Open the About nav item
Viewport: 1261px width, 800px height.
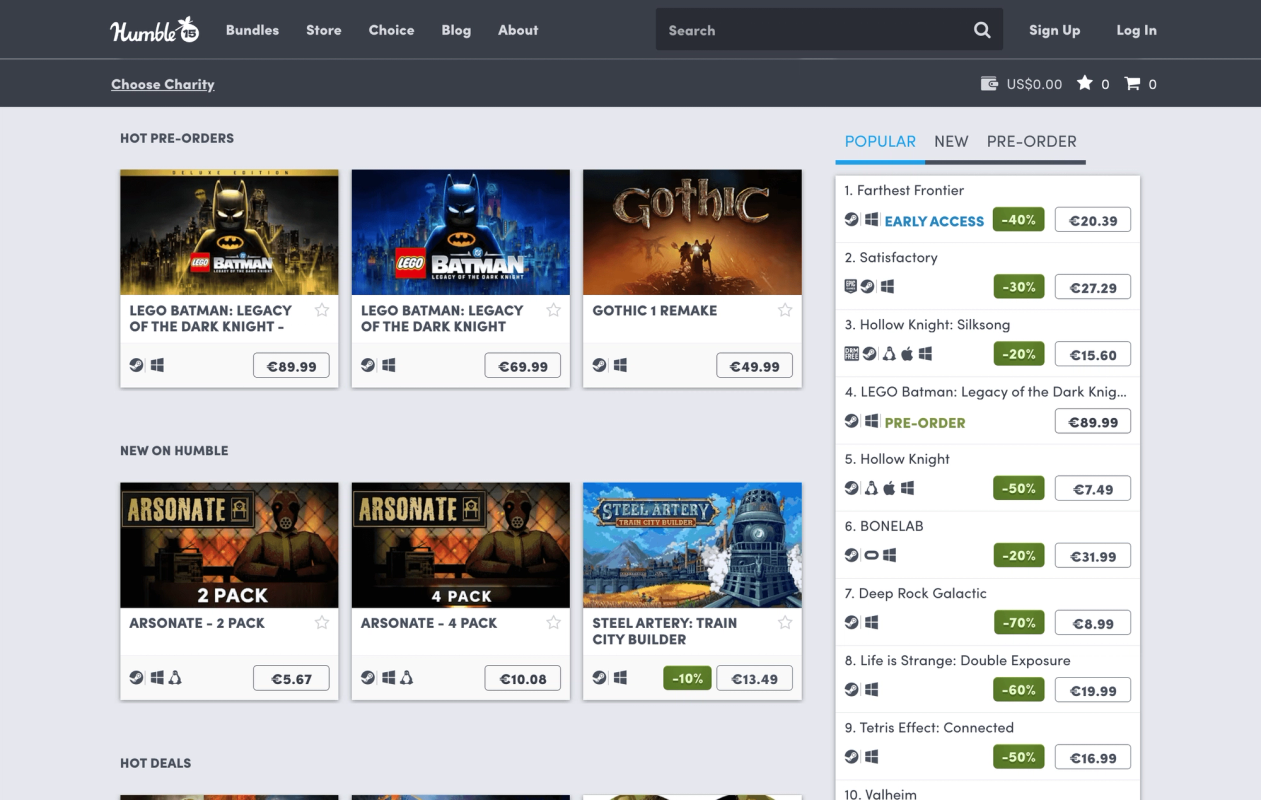tap(518, 30)
